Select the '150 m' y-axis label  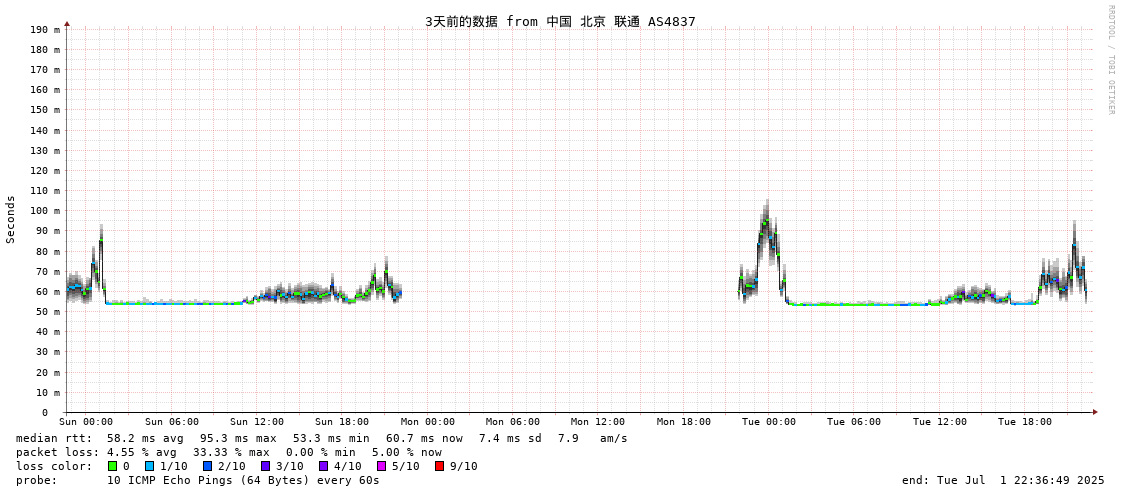(x=46, y=110)
